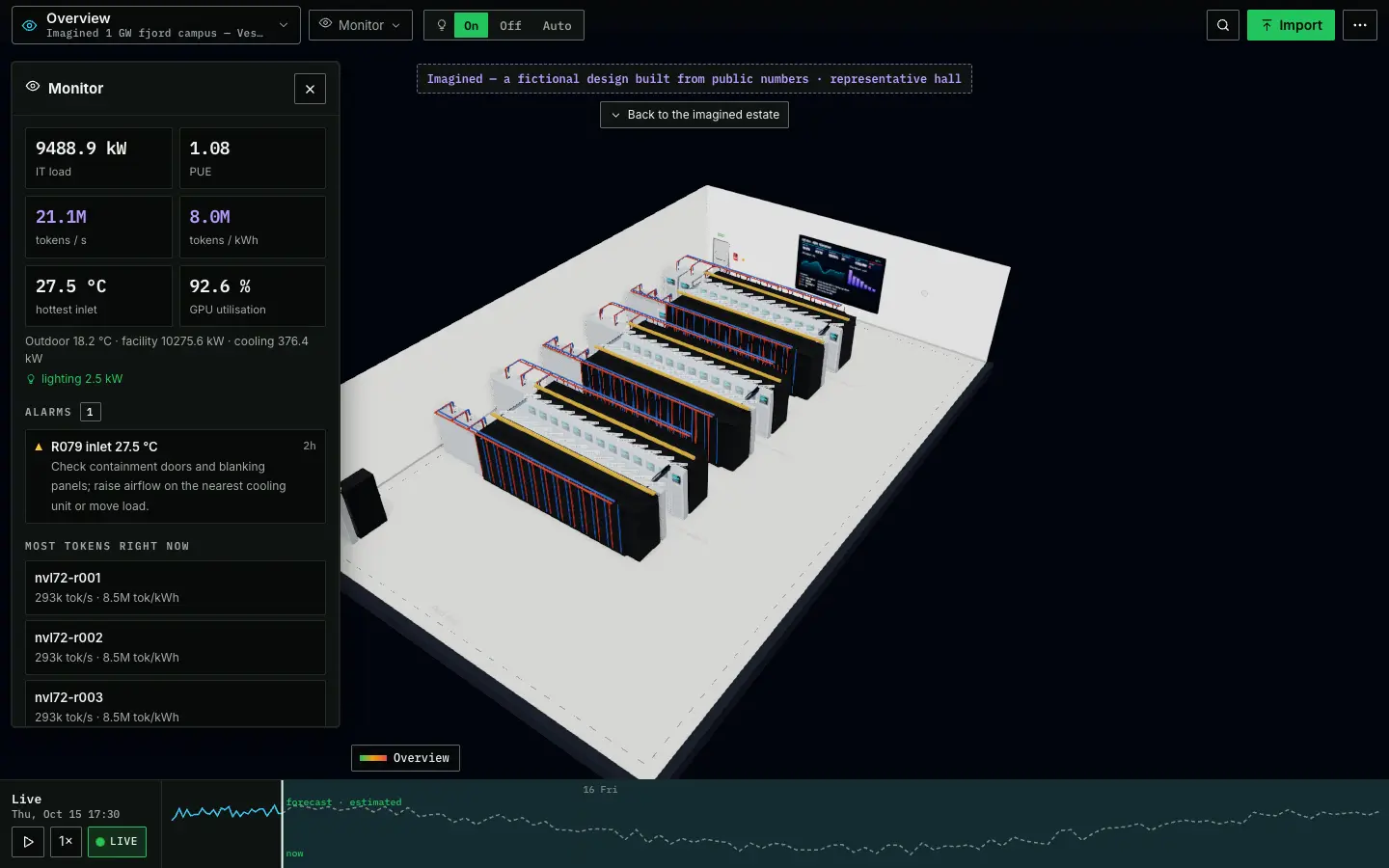The height and width of the screenshot is (868, 1389).
Task: Click the green lighting bulb icon
Action: [31, 379]
